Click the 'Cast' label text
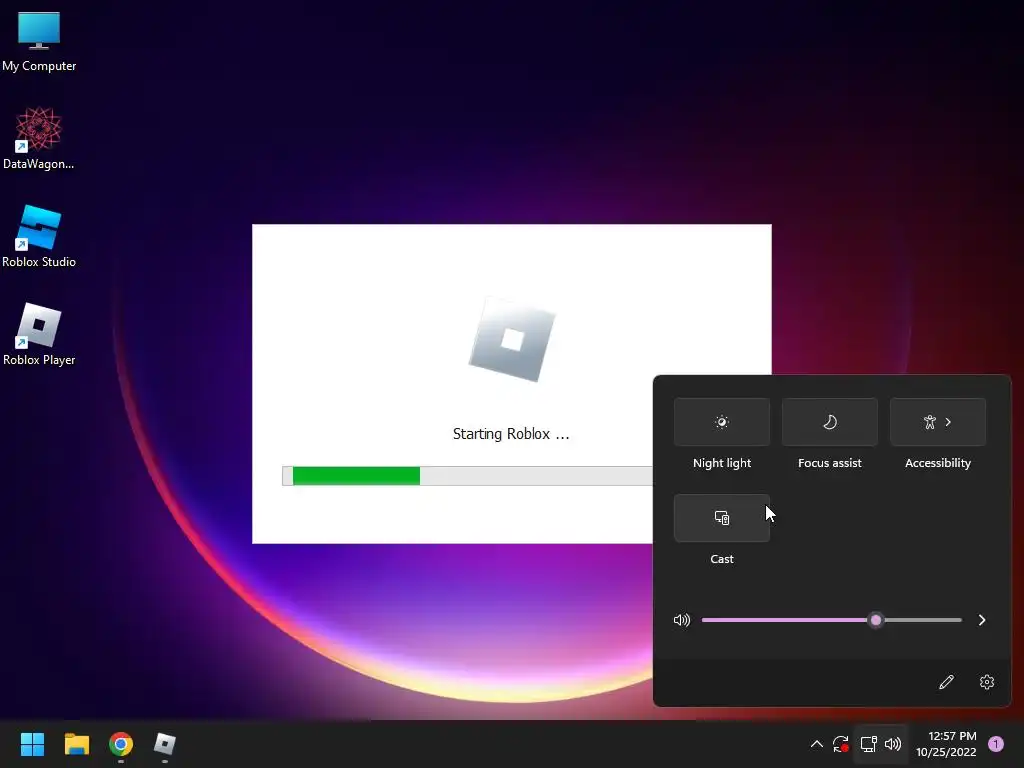Viewport: 1024px width, 768px height. click(722, 559)
